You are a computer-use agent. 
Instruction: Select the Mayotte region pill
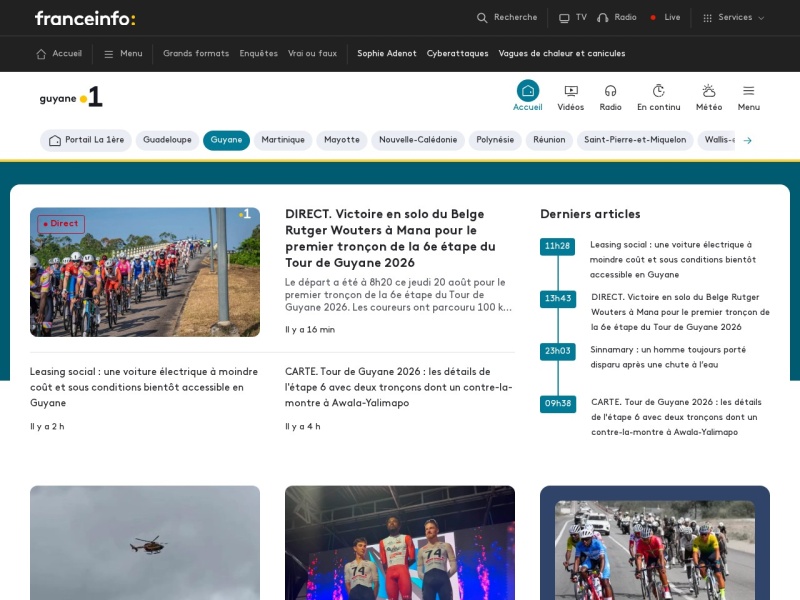point(342,140)
